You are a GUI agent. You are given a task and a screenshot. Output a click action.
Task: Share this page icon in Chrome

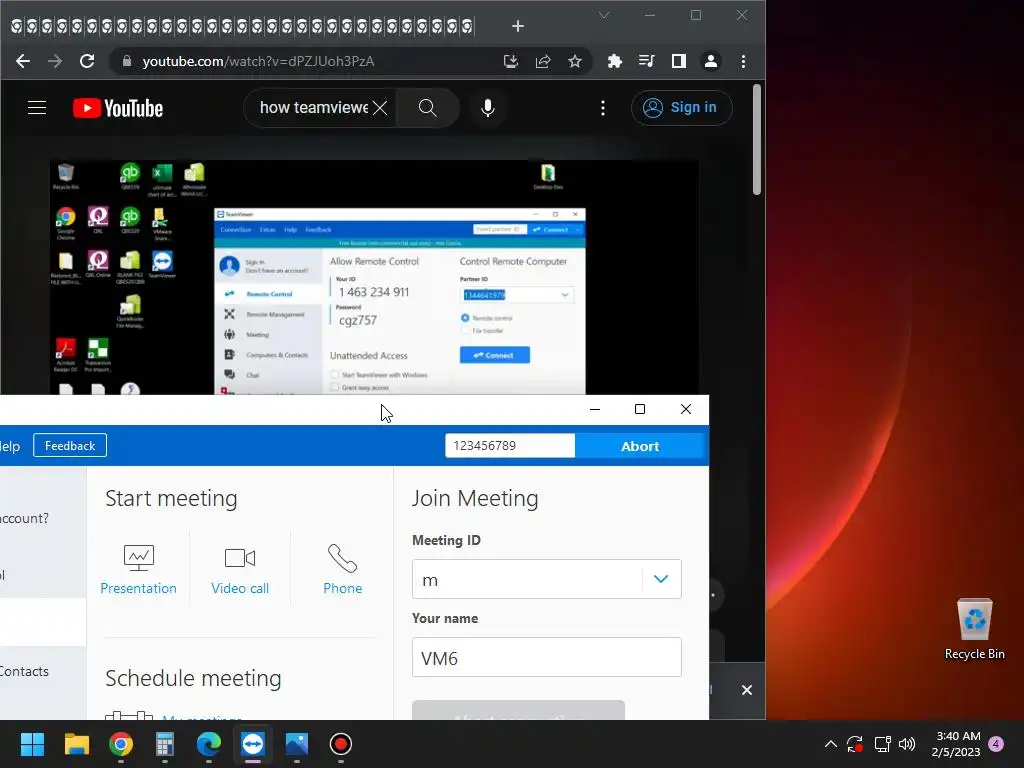pos(543,61)
